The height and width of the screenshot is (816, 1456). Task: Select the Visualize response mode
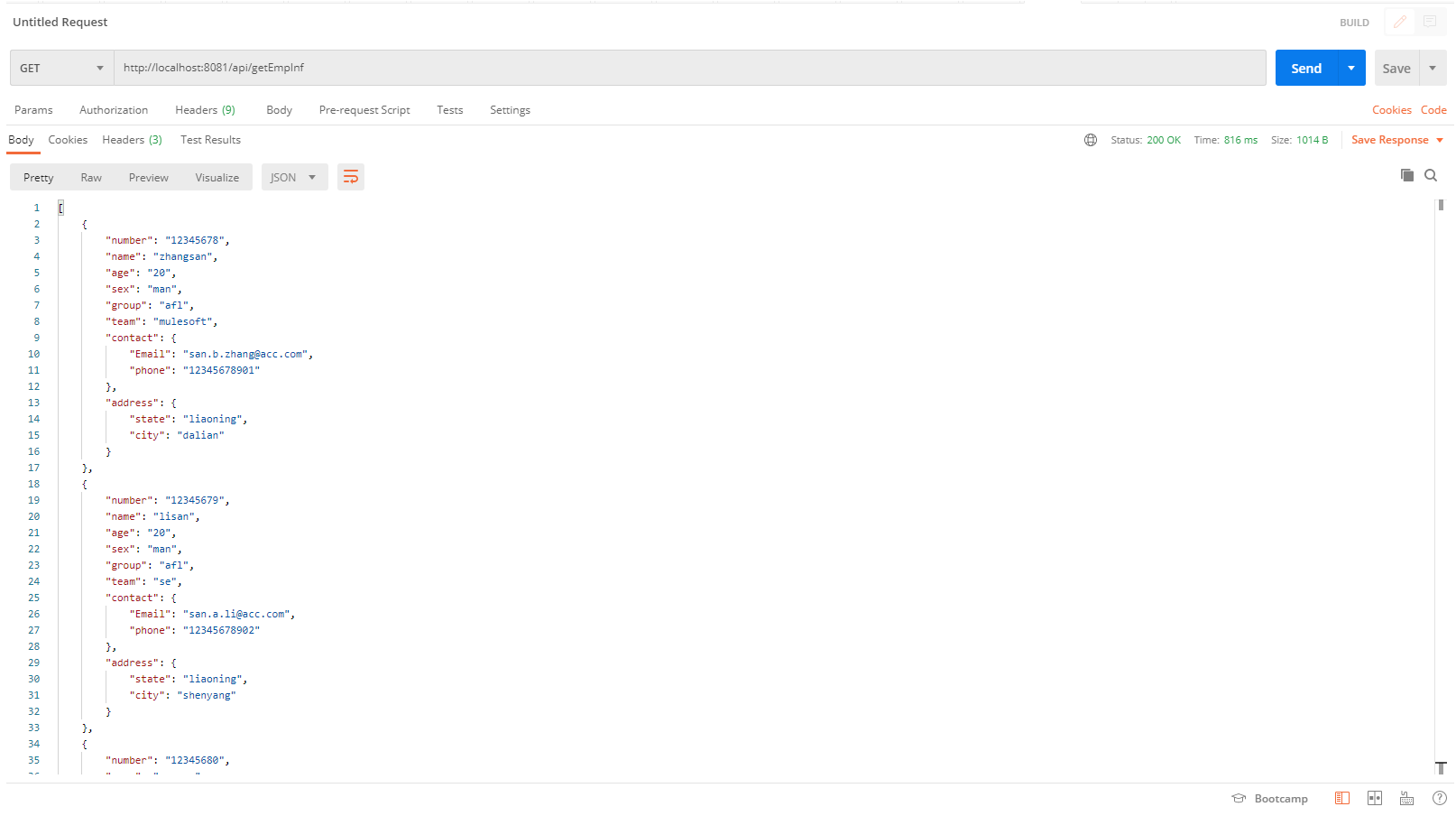(x=217, y=177)
